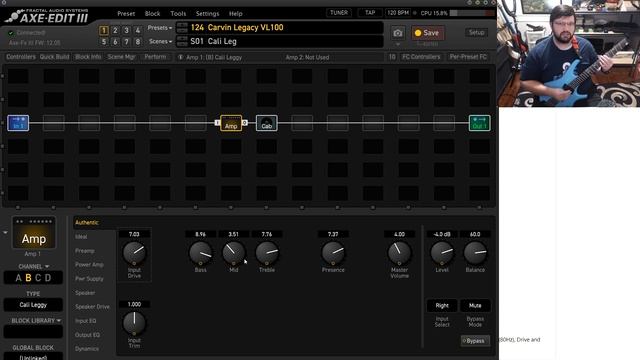Click the scene number stepper icon
This screenshot has width=640, height=360.
182,41
